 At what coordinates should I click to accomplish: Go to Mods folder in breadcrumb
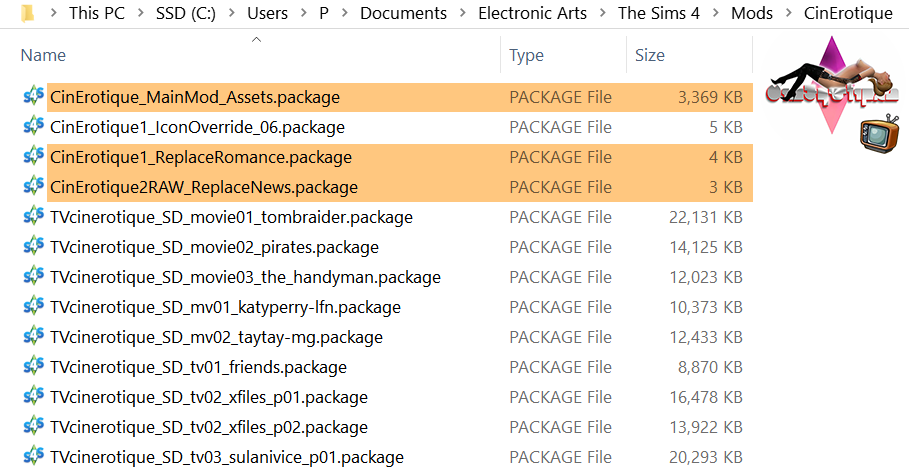point(752,13)
